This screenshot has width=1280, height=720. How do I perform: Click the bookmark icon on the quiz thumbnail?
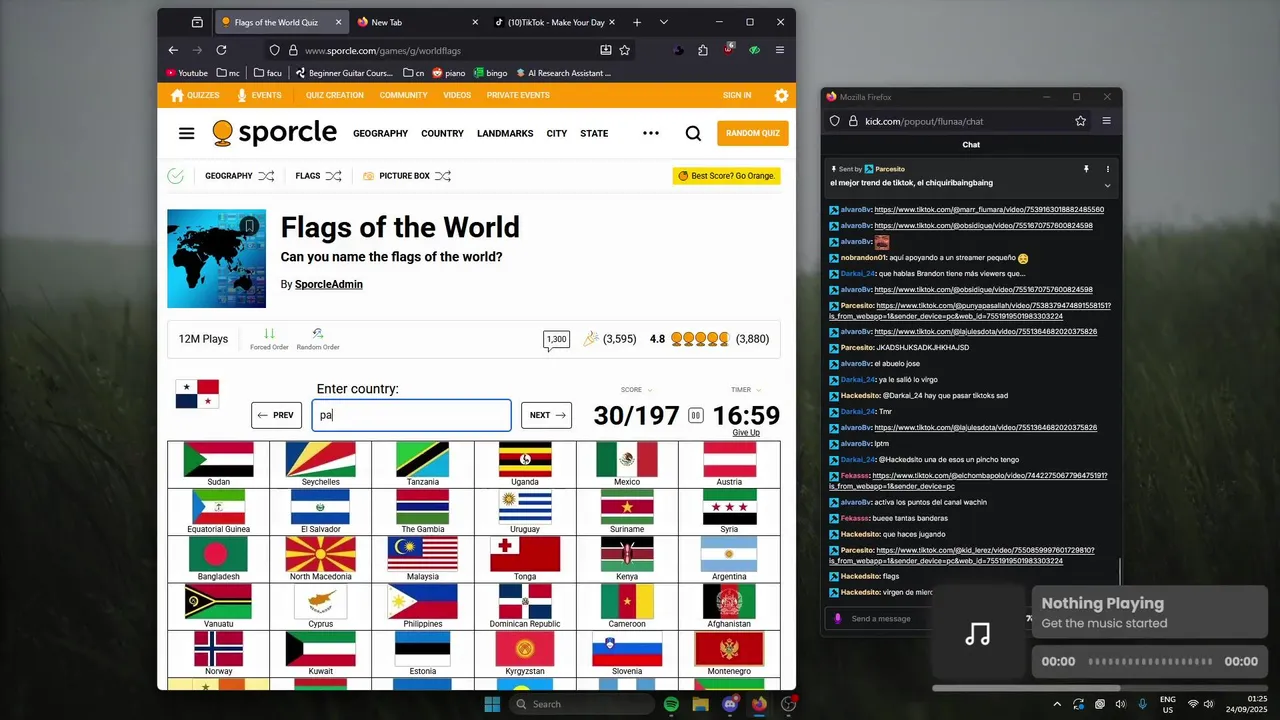point(249,226)
